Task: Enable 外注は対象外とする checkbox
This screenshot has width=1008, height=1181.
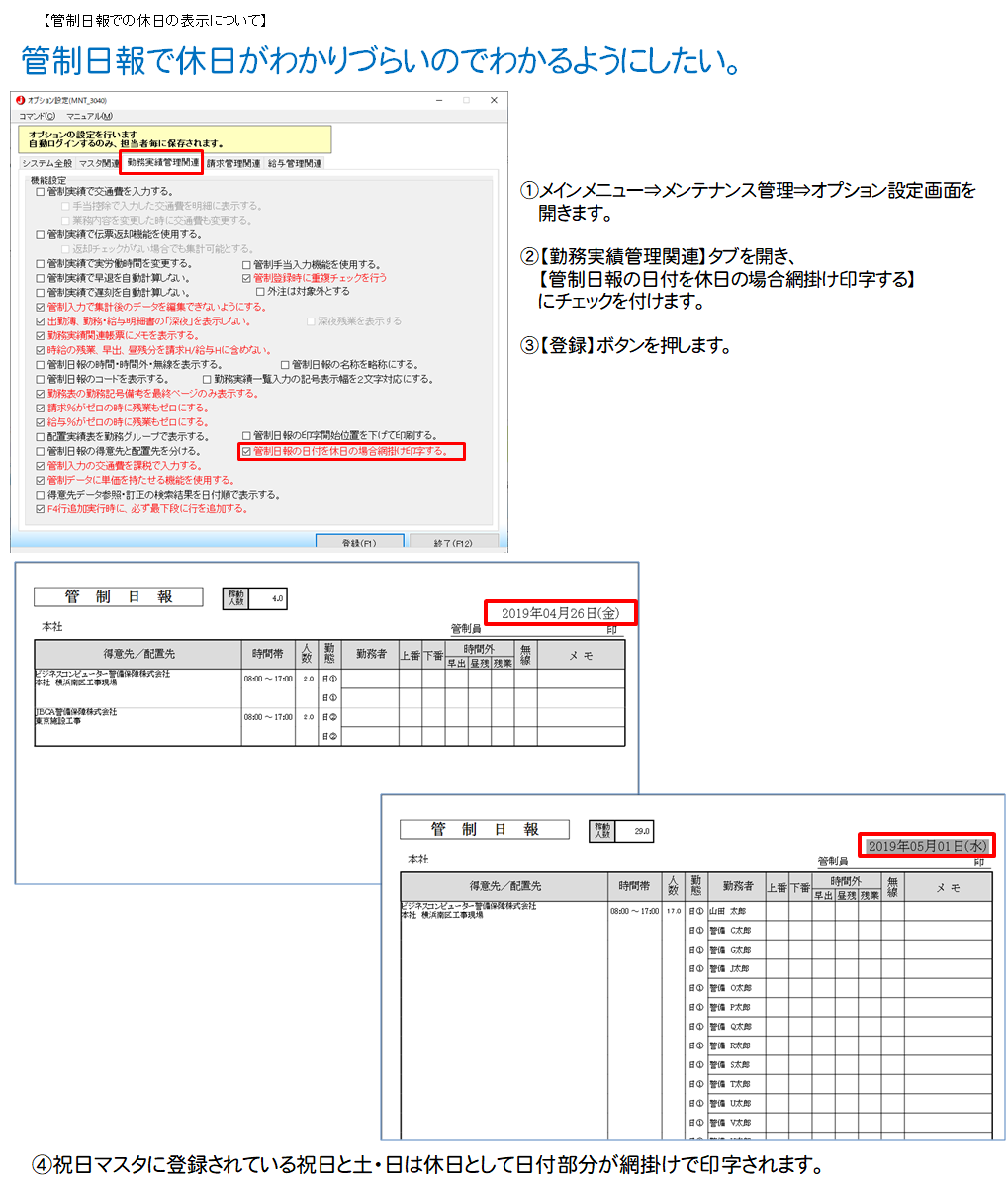Action: click(x=261, y=292)
